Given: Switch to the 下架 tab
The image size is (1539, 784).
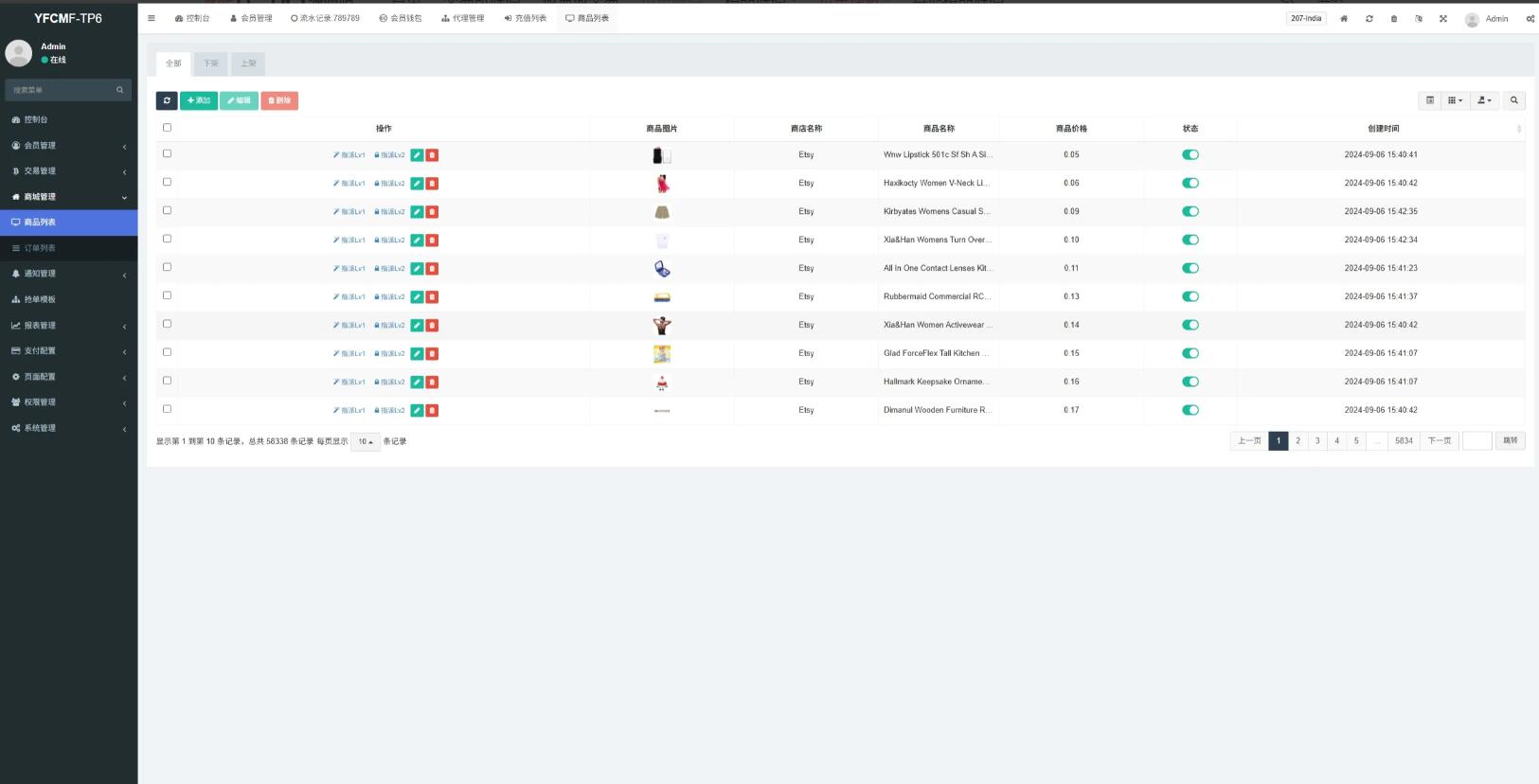Looking at the screenshot, I should pos(210,63).
